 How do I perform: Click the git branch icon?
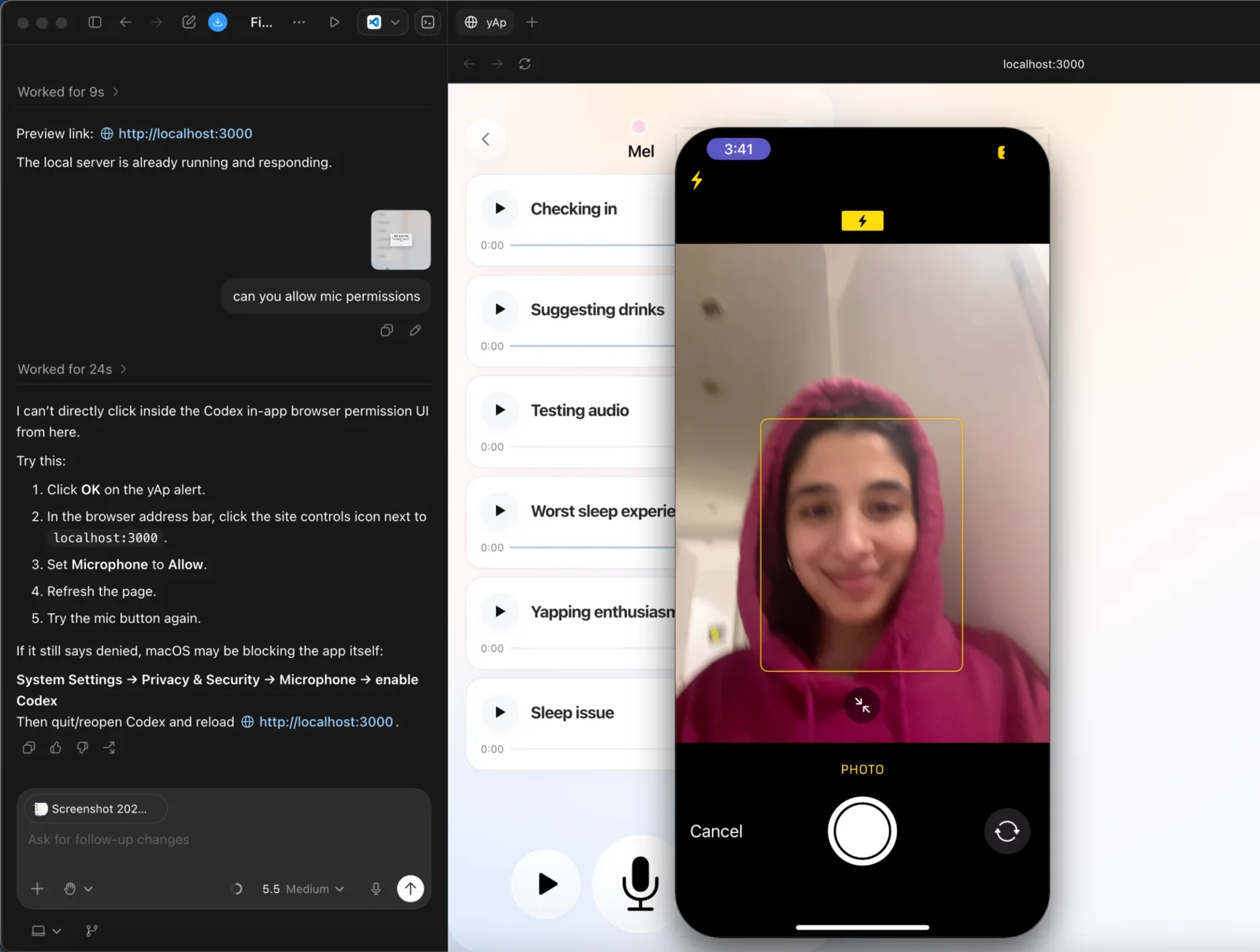(92, 931)
